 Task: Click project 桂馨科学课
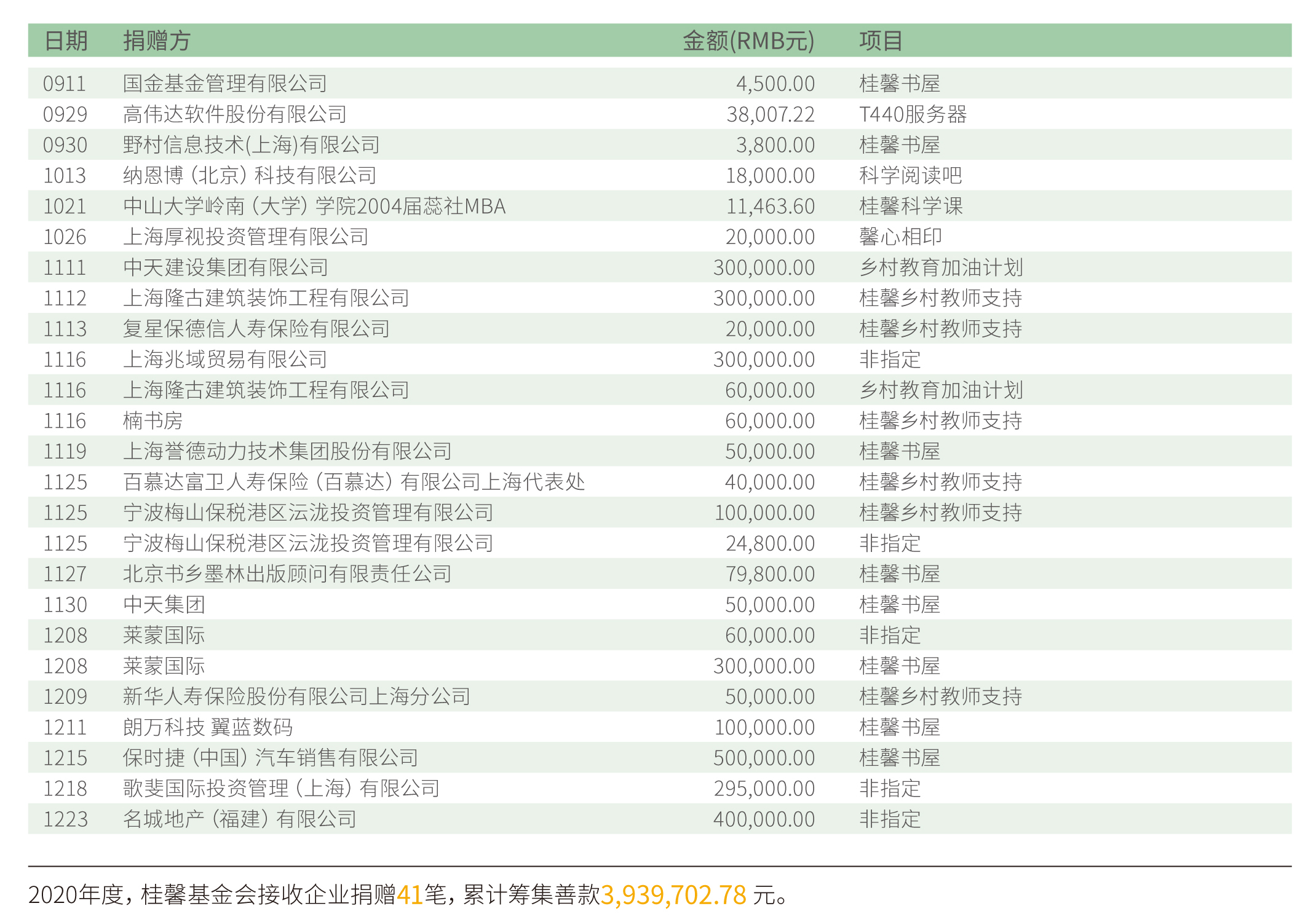click(x=911, y=206)
